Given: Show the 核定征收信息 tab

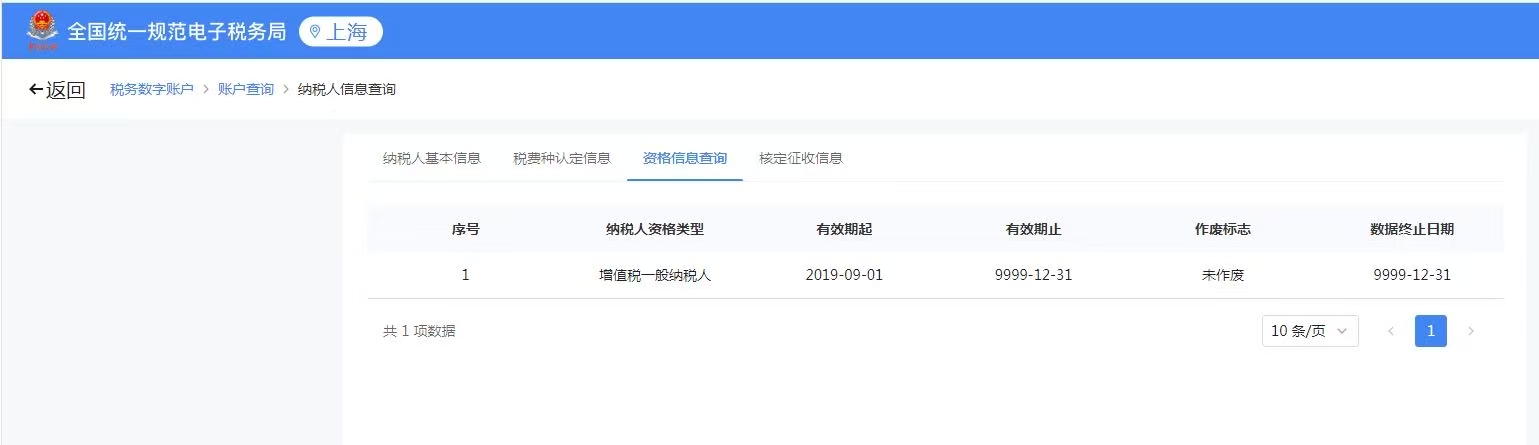Looking at the screenshot, I should (x=801, y=158).
